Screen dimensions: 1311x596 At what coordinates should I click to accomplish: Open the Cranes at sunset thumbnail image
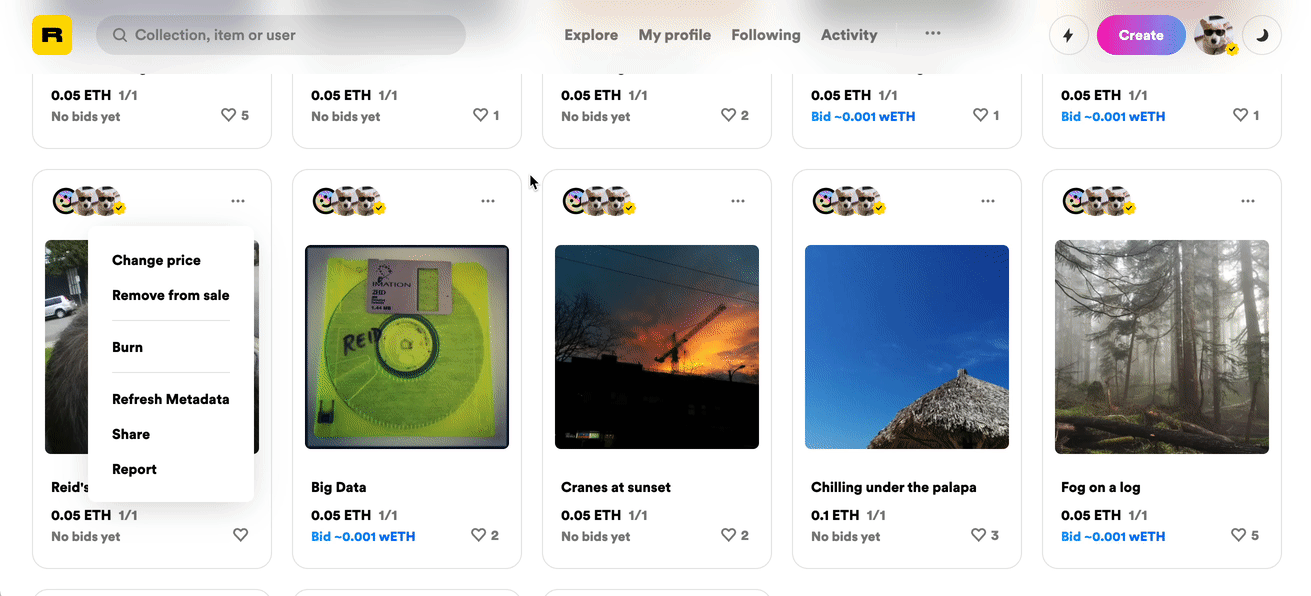(x=657, y=347)
